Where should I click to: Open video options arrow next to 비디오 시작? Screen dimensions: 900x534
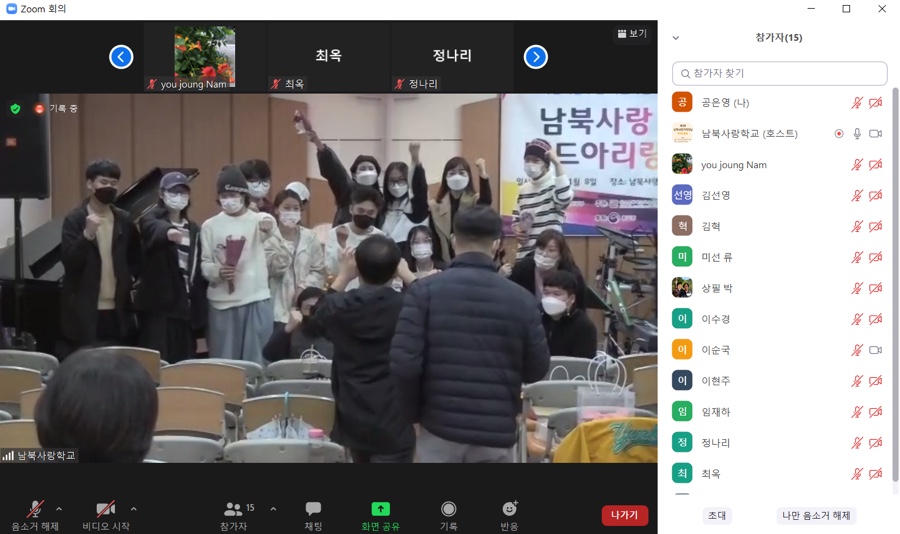click(134, 509)
